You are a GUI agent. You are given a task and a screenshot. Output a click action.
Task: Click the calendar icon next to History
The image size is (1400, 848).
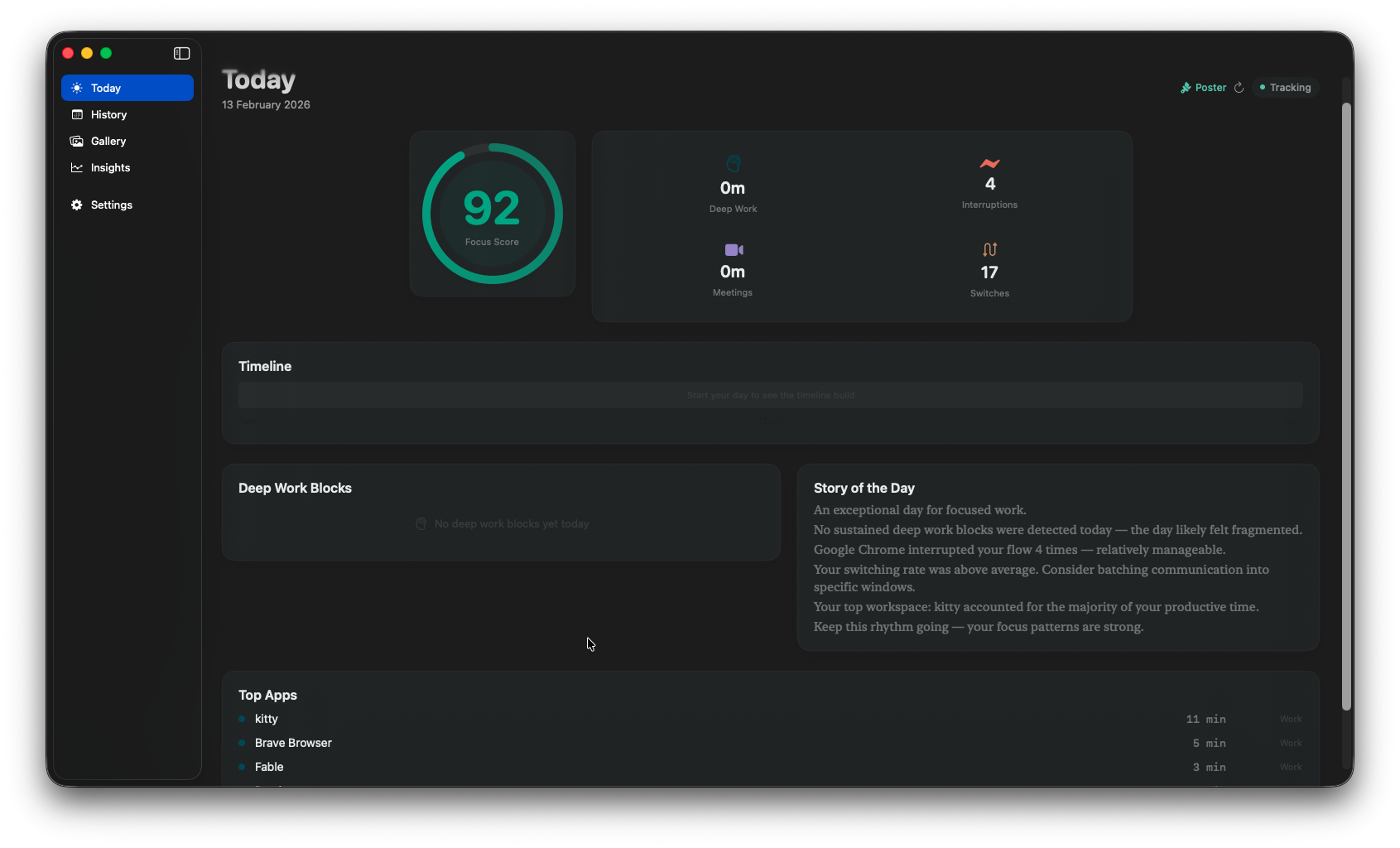click(76, 114)
